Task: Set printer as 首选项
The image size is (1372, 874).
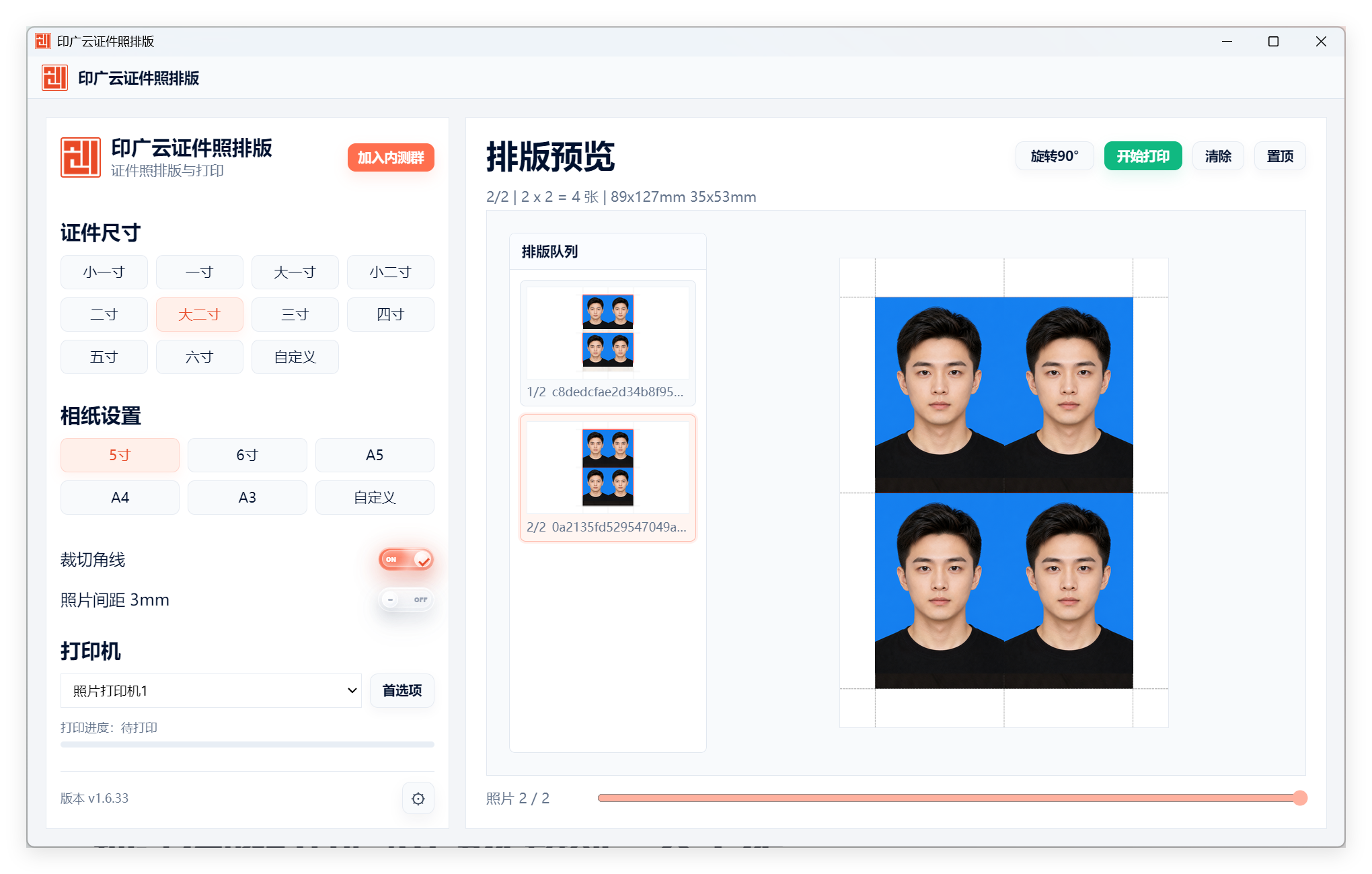Action: pos(402,691)
